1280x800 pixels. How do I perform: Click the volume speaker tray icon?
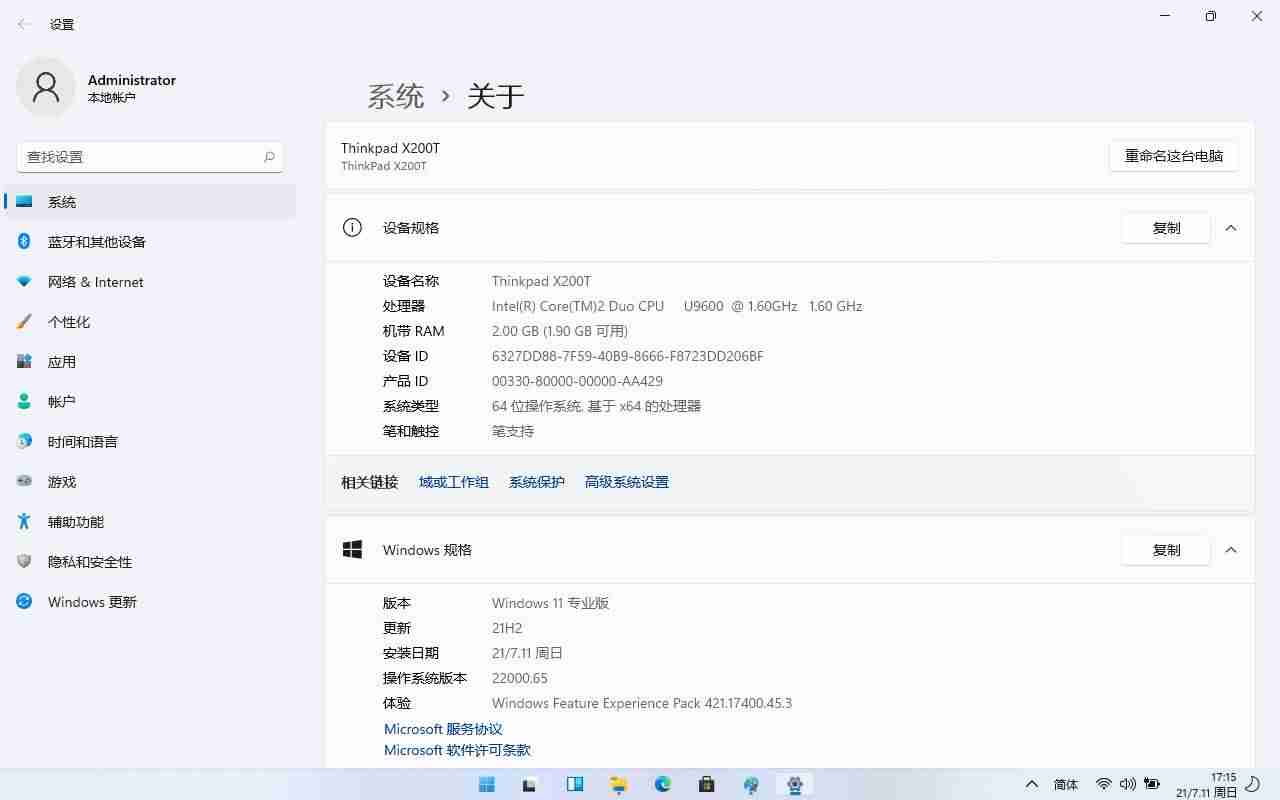point(1128,785)
